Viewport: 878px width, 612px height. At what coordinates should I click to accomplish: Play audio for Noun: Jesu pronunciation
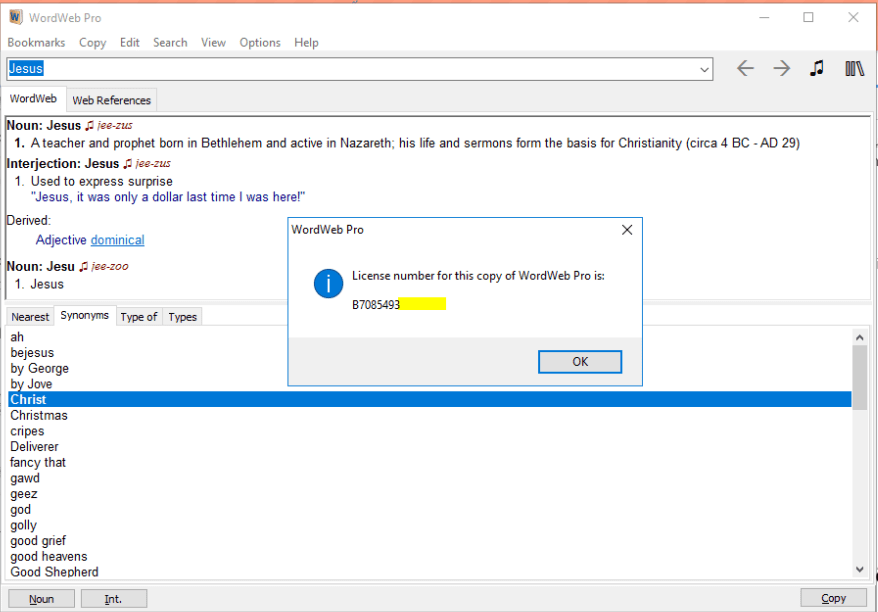click(x=83, y=267)
